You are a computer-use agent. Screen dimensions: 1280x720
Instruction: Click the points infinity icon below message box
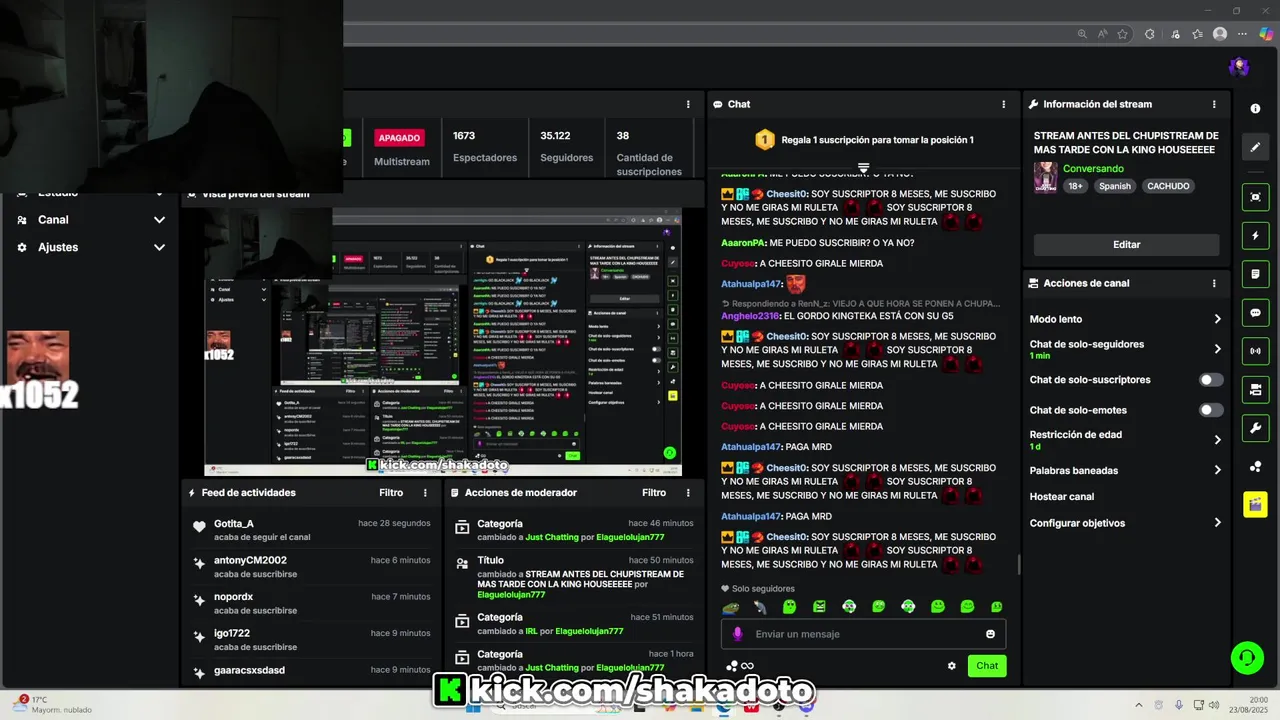point(740,666)
